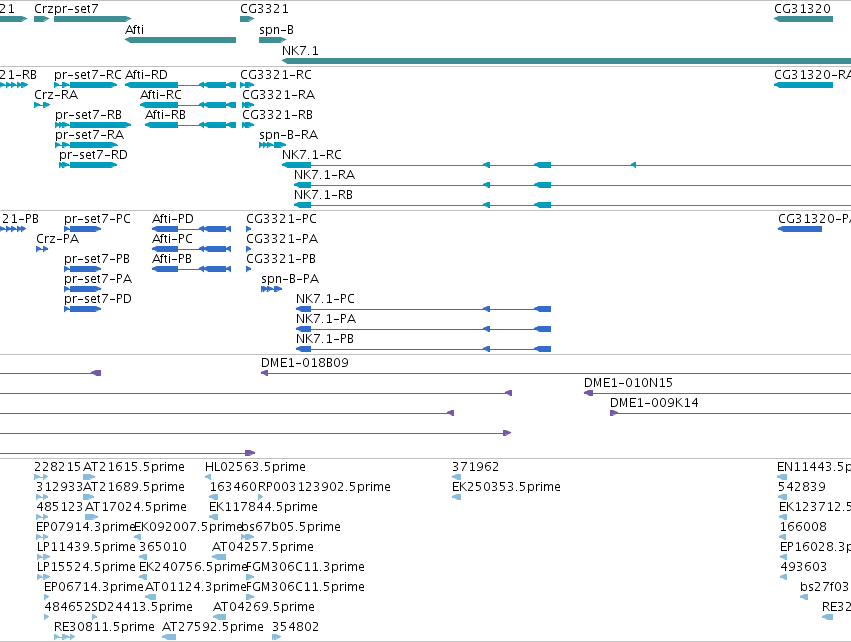Click the pr-set7-PD protein label
The height and width of the screenshot is (642, 851).
[x=98, y=300]
